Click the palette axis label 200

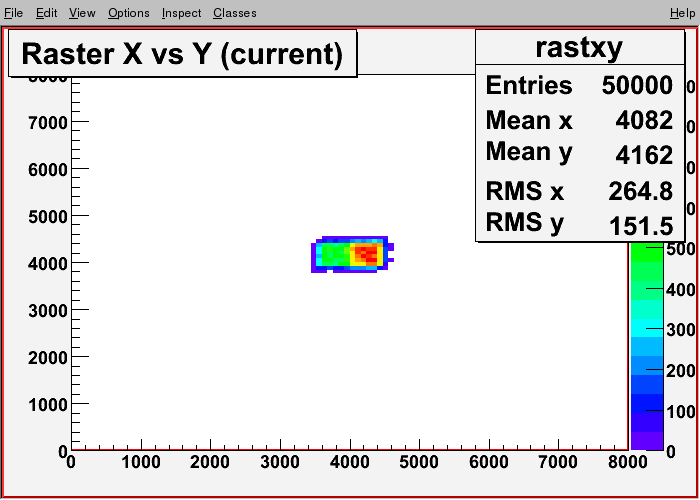[x=680, y=371]
